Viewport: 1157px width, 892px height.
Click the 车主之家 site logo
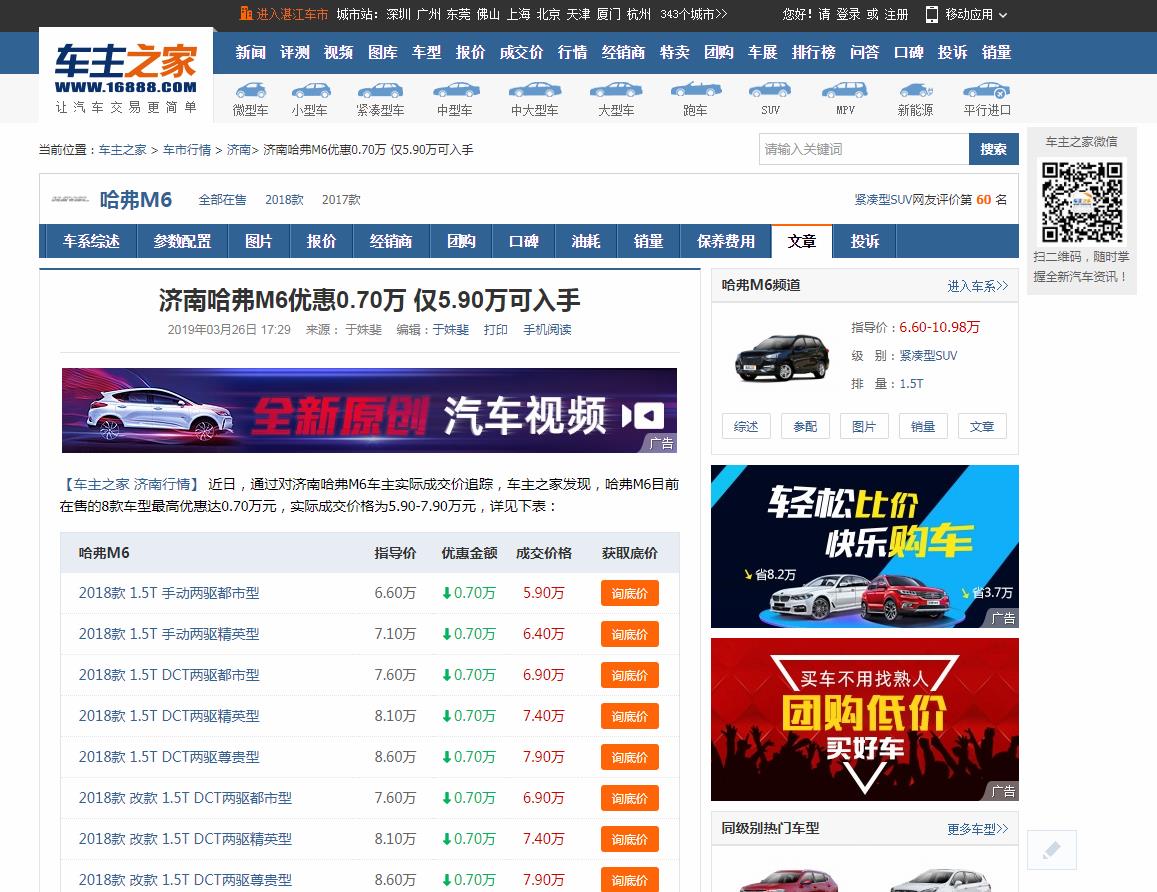[x=126, y=76]
